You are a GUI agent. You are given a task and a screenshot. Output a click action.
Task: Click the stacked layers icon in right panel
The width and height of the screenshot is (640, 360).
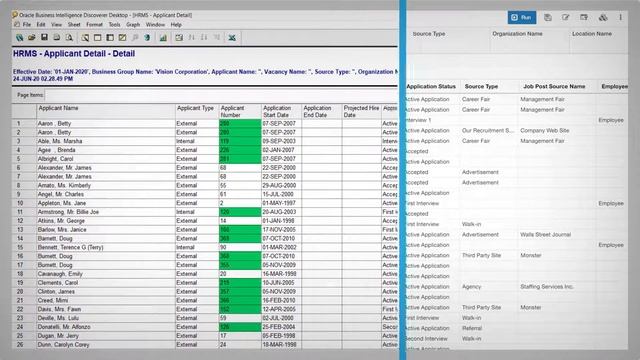(603, 18)
